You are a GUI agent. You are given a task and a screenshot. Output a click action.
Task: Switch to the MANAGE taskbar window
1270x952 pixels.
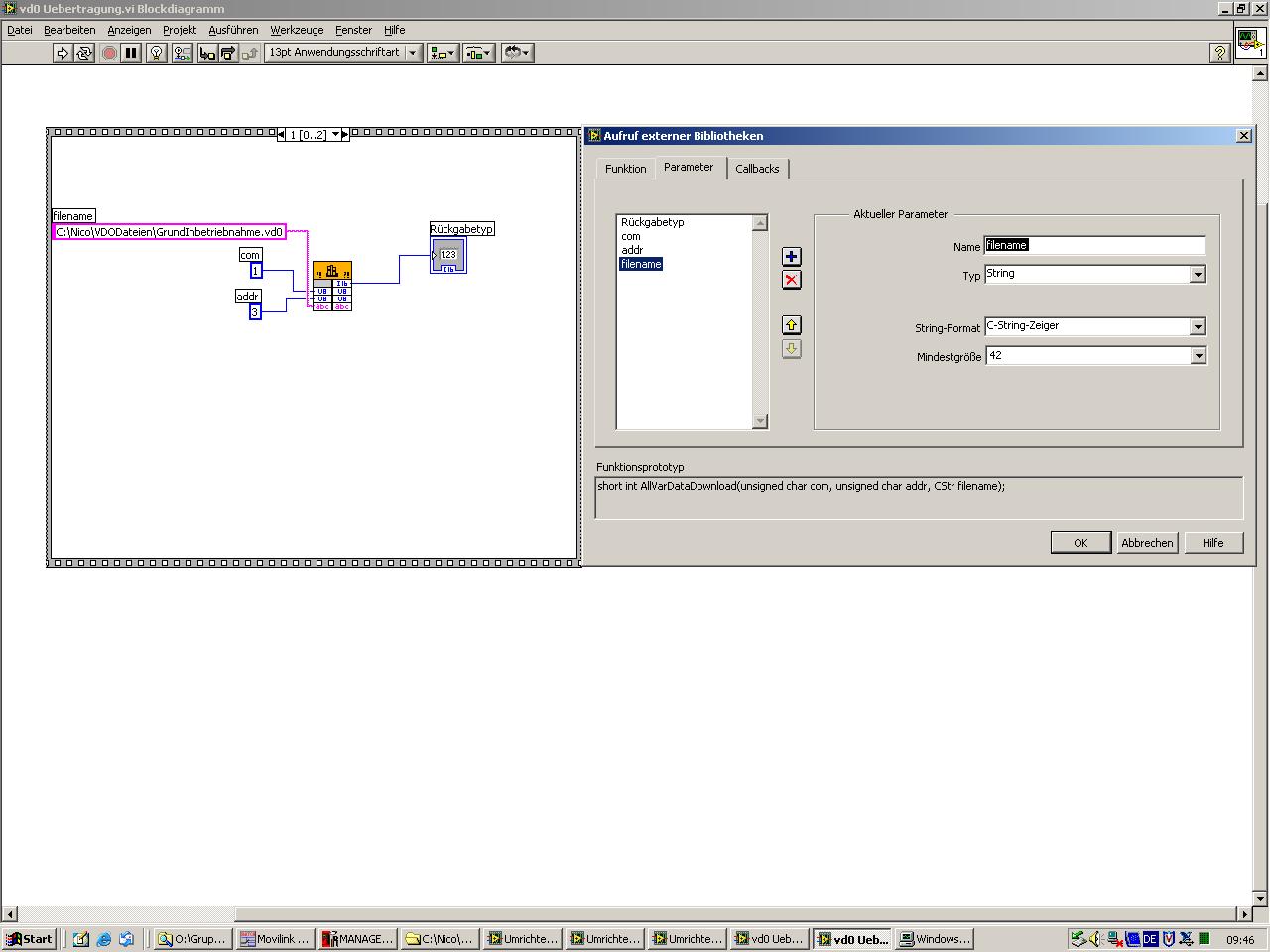(358, 939)
